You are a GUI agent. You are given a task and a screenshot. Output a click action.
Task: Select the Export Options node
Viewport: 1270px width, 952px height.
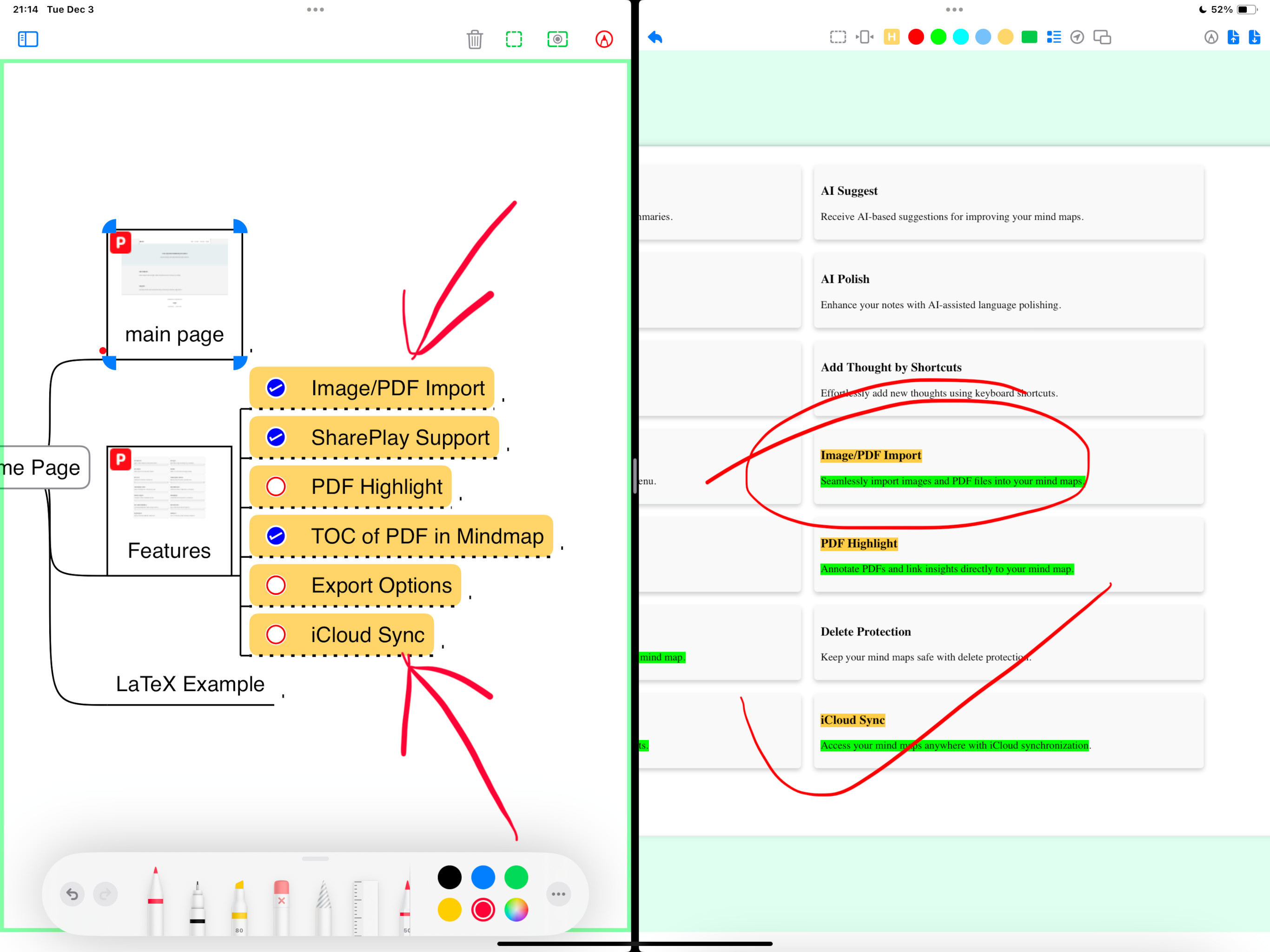click(x=381, y=586)
